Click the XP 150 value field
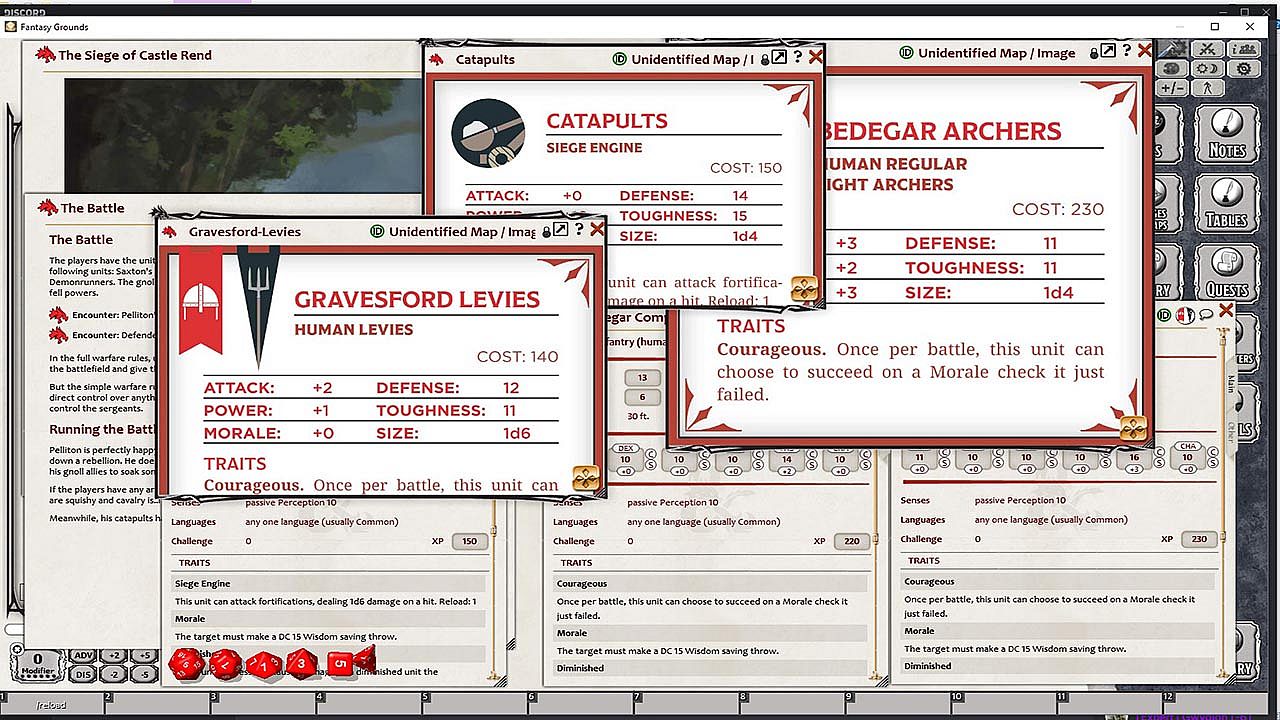The height and width of the screenshot is (720, 1280). click(469, 541)
